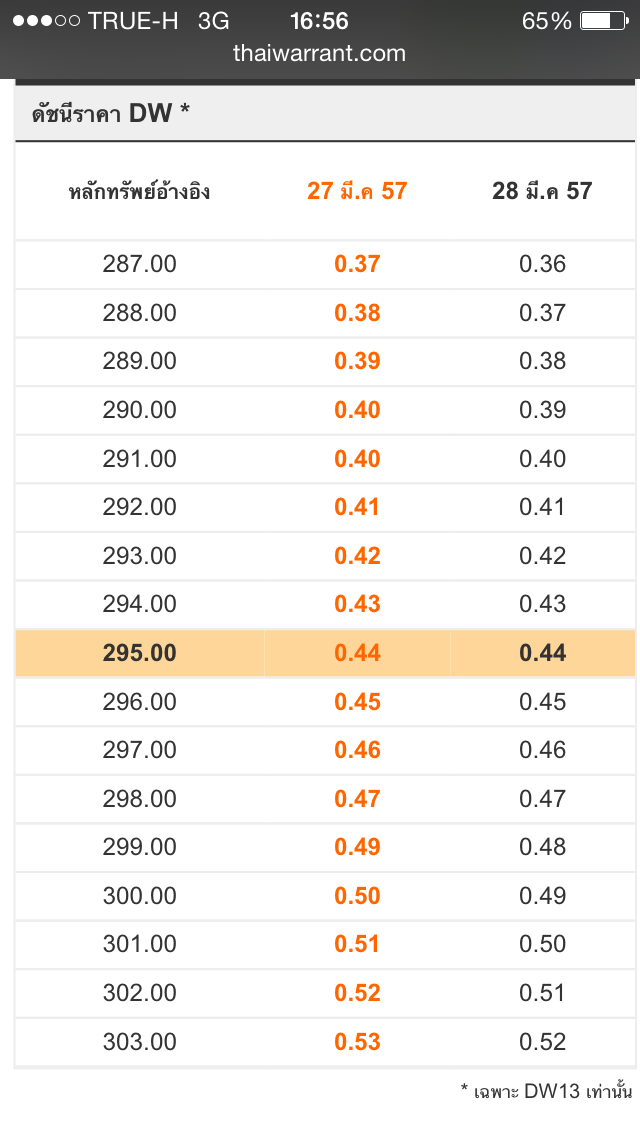The height and width of the screenshot is (1136, 640).
Task: Tap 0.52 value in the last row
Action: (542, 1042)
